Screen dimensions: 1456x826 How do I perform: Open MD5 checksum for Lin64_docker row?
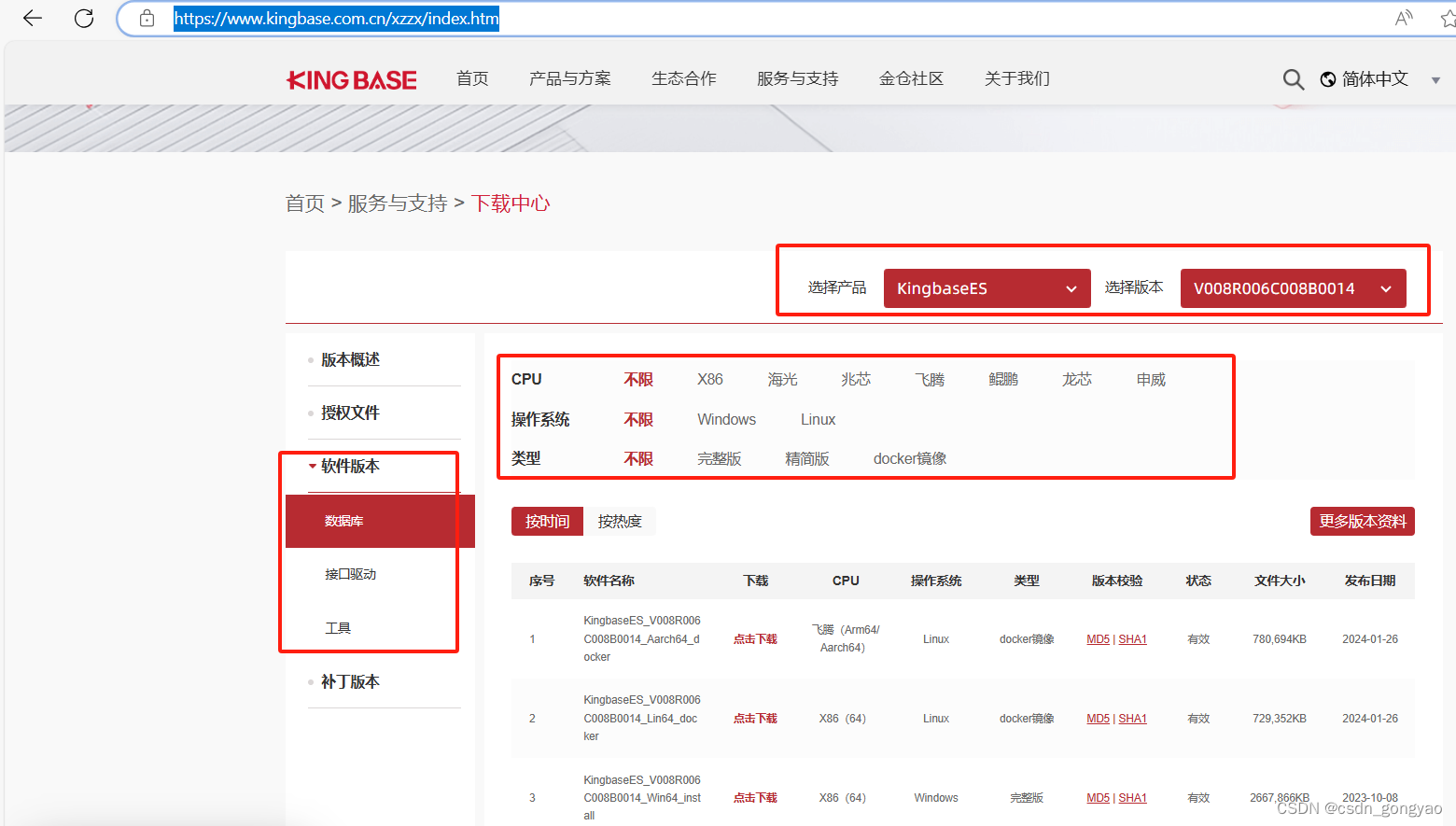click(x=1098, y=719)
